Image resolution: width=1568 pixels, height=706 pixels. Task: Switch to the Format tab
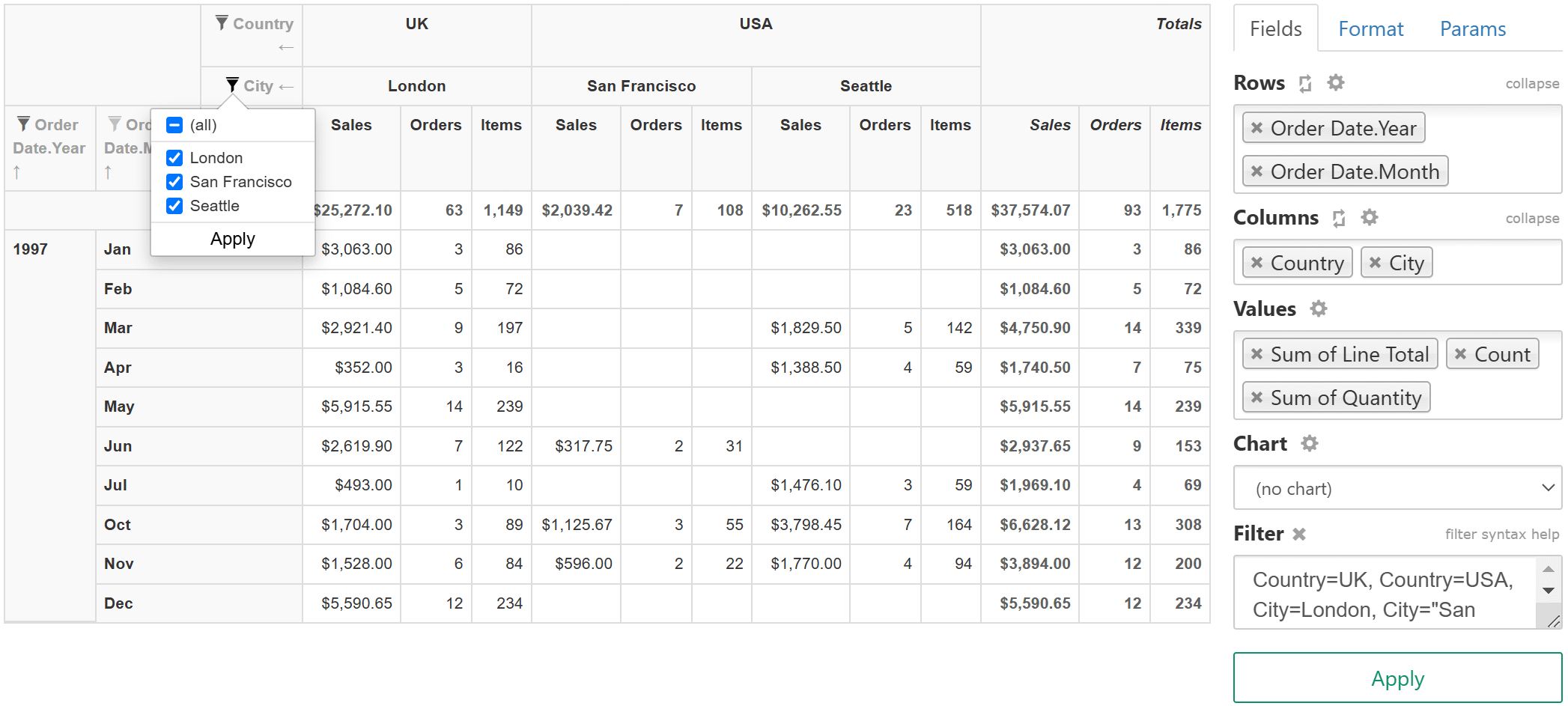[1370, 28]
